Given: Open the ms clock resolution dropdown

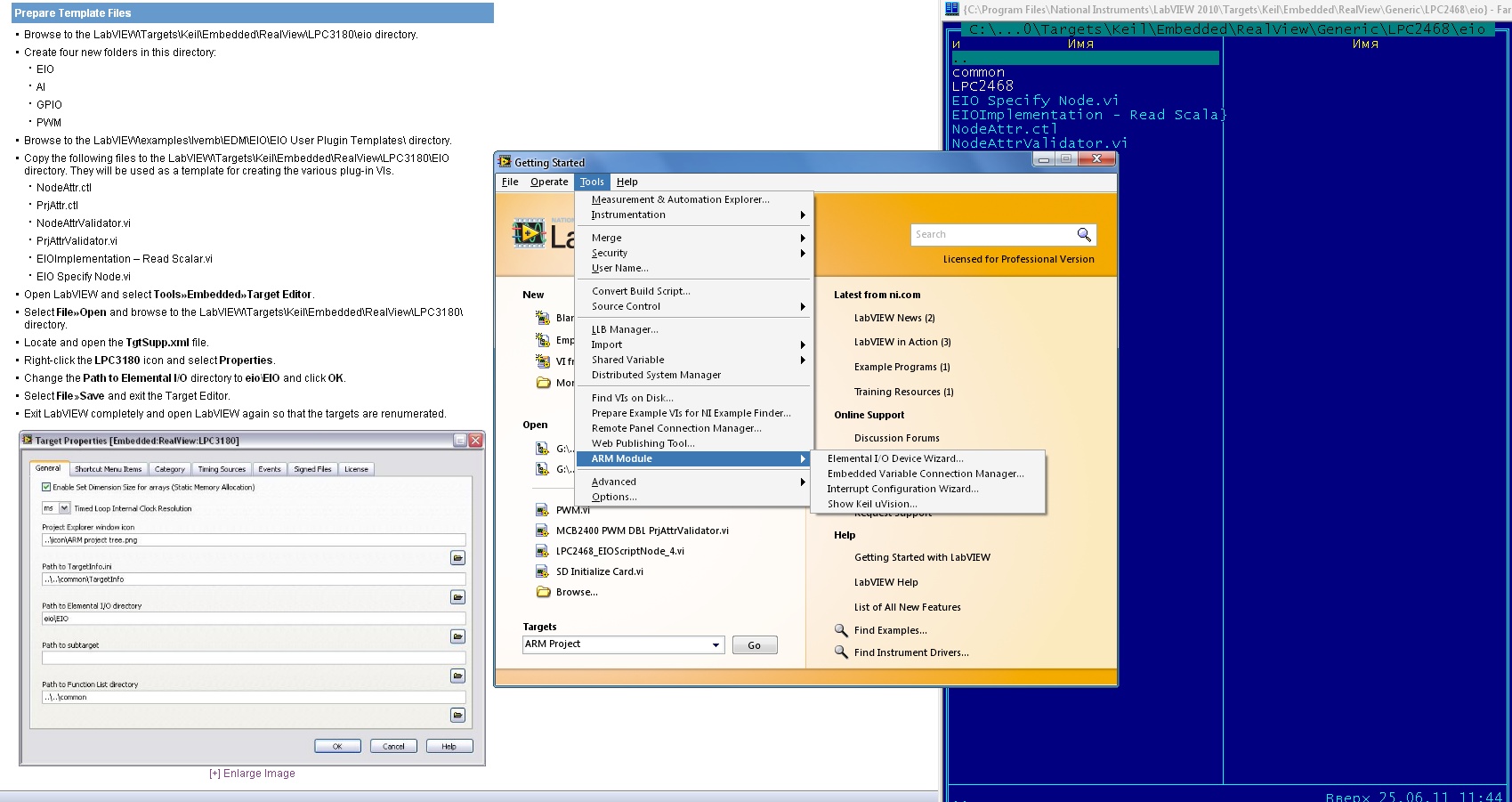Looking at the screenshot, I should [x=64, y=508].
